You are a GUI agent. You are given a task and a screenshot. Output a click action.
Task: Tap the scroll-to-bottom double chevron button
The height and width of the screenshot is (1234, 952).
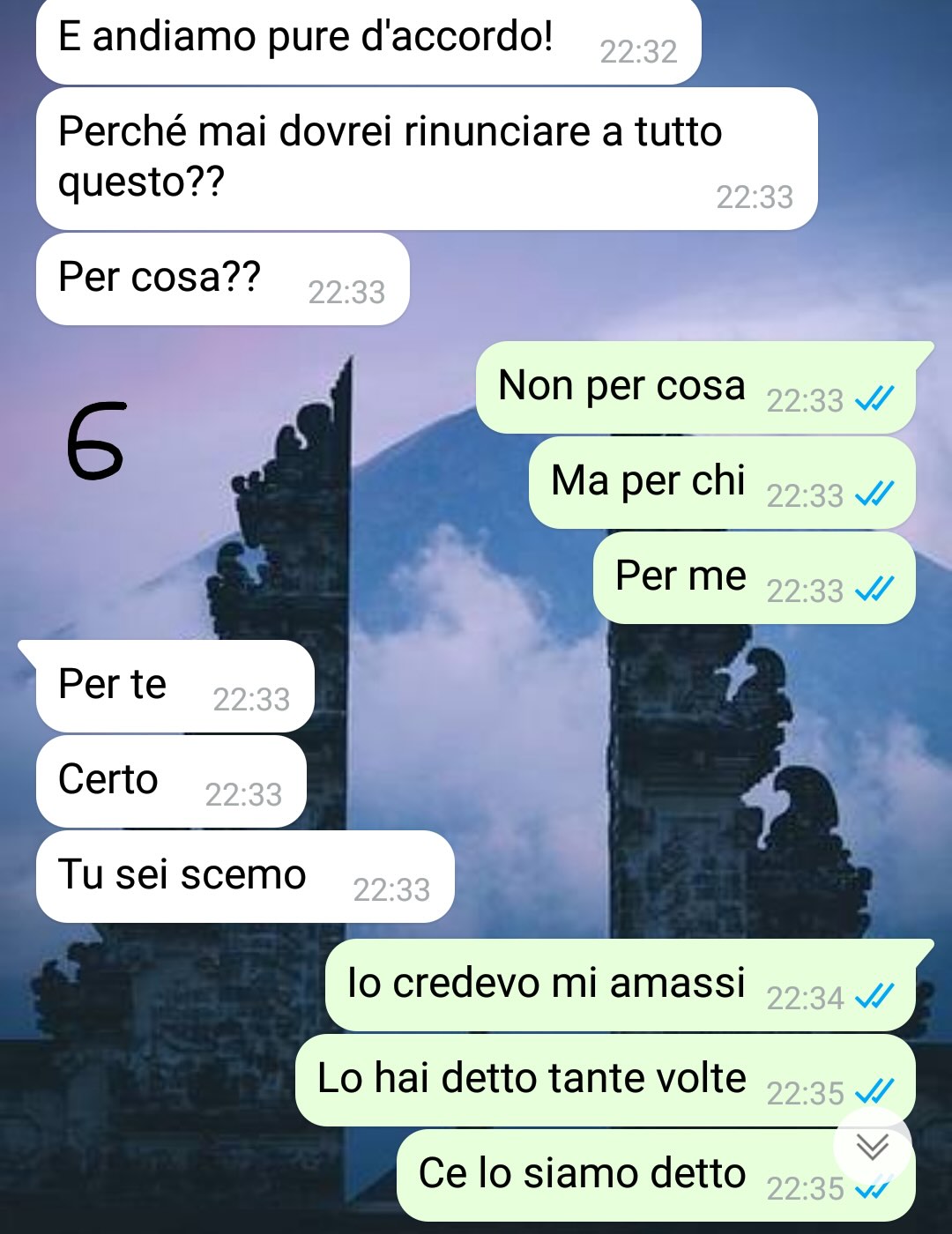(873, 1147)
